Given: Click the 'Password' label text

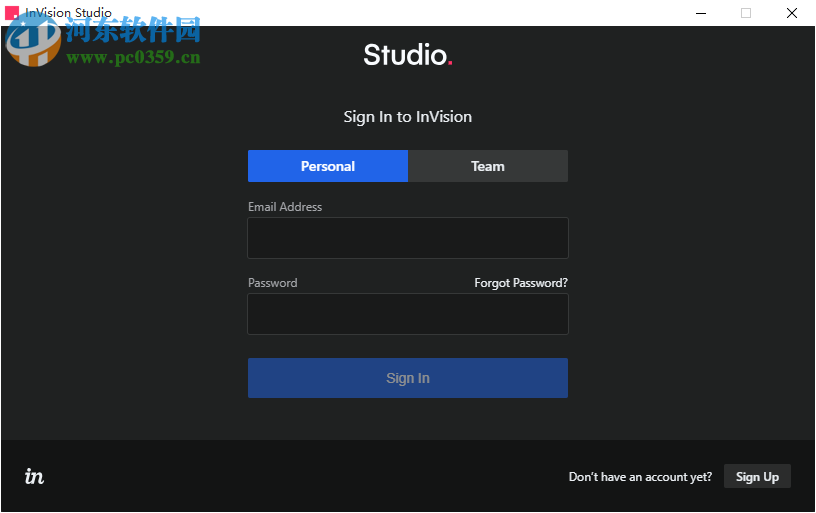Looking at the screenshot, I should [x=273, y=283].
